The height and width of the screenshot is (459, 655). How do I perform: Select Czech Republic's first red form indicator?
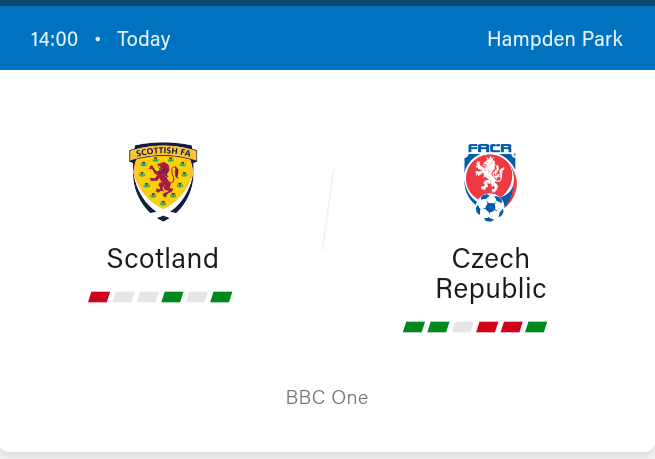click(487, 327)
